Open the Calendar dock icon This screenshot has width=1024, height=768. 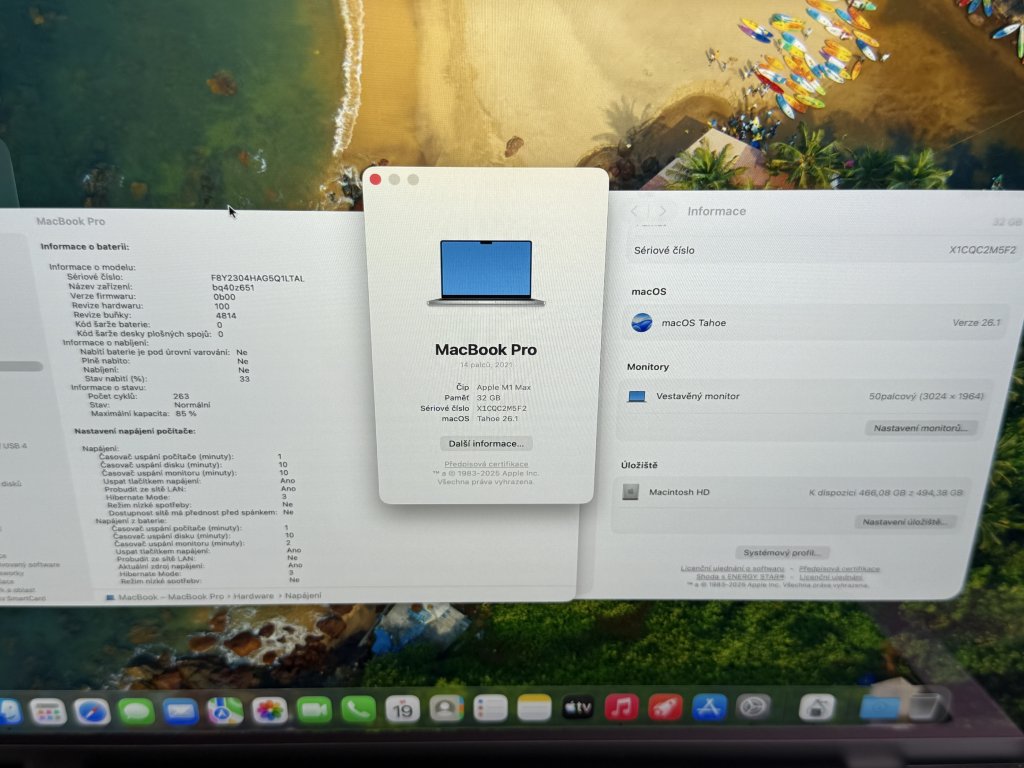click(x=402, y=709)
